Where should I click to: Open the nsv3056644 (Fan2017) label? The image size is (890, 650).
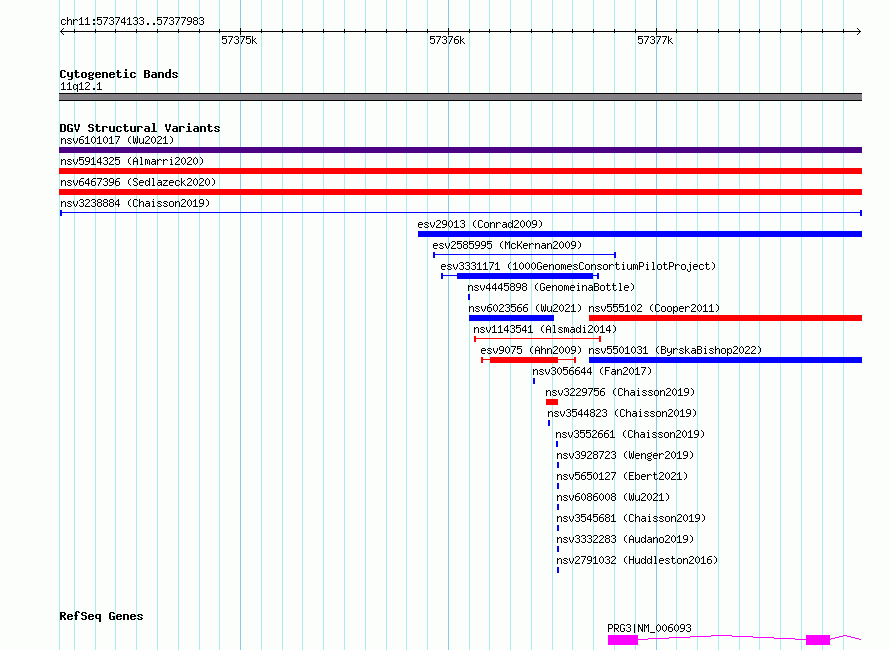592,371
